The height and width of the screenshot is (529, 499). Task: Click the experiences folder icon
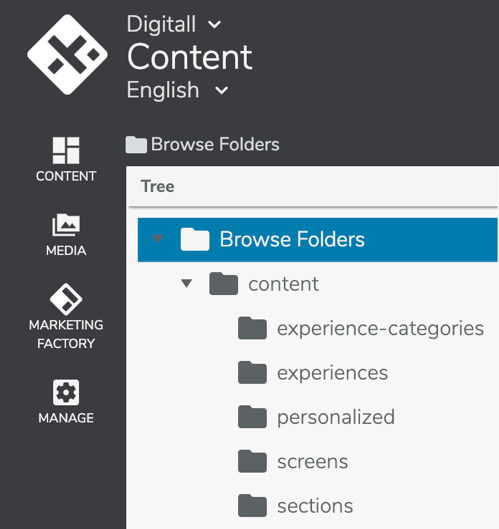(x=252, y=372)
